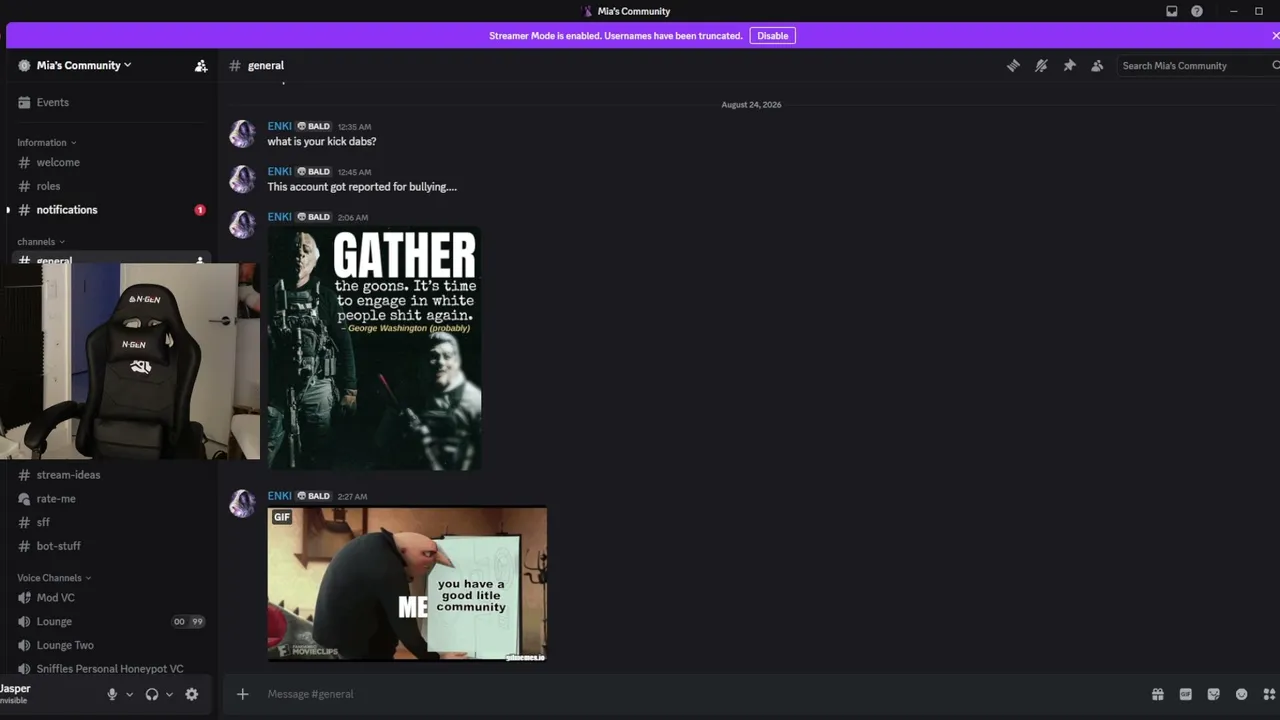Send a gift icon in message bar
The height and width of the screenshot is (720, 1280).
click(1158, 694)
